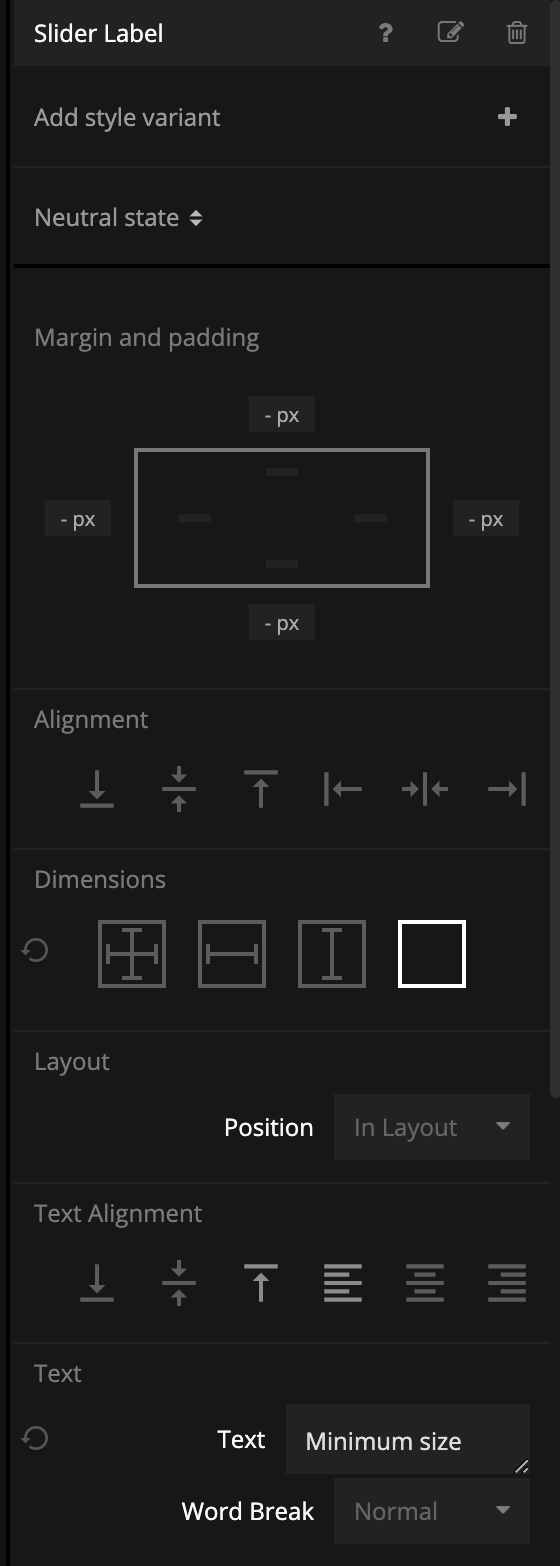Open the Word Break Normal dropdown
The width and height of the screenshot is (560, 1566).
point(432,1511)
